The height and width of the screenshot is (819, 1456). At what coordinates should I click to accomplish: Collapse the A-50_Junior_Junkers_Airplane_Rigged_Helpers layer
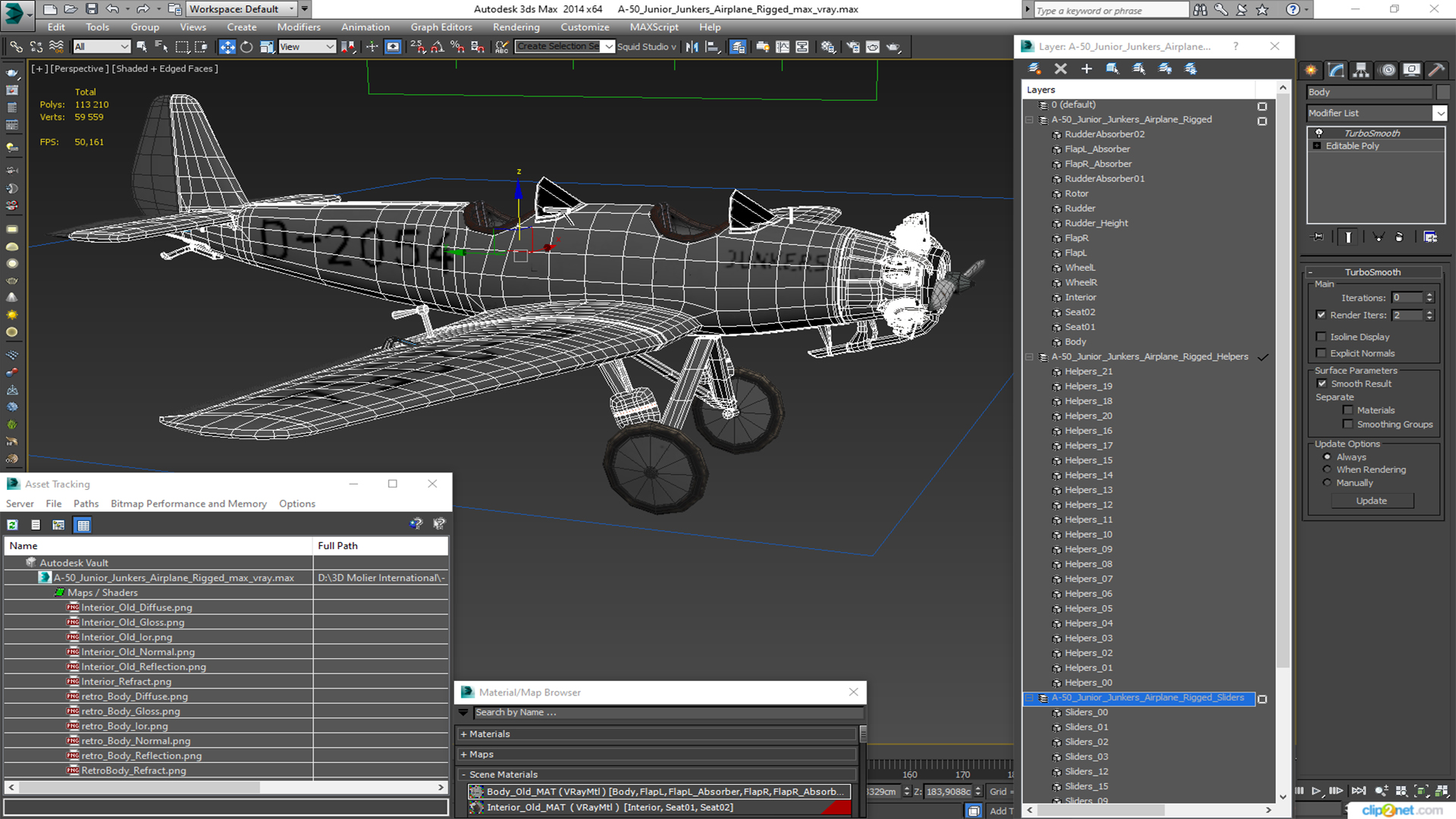[x=1029, y=357]
